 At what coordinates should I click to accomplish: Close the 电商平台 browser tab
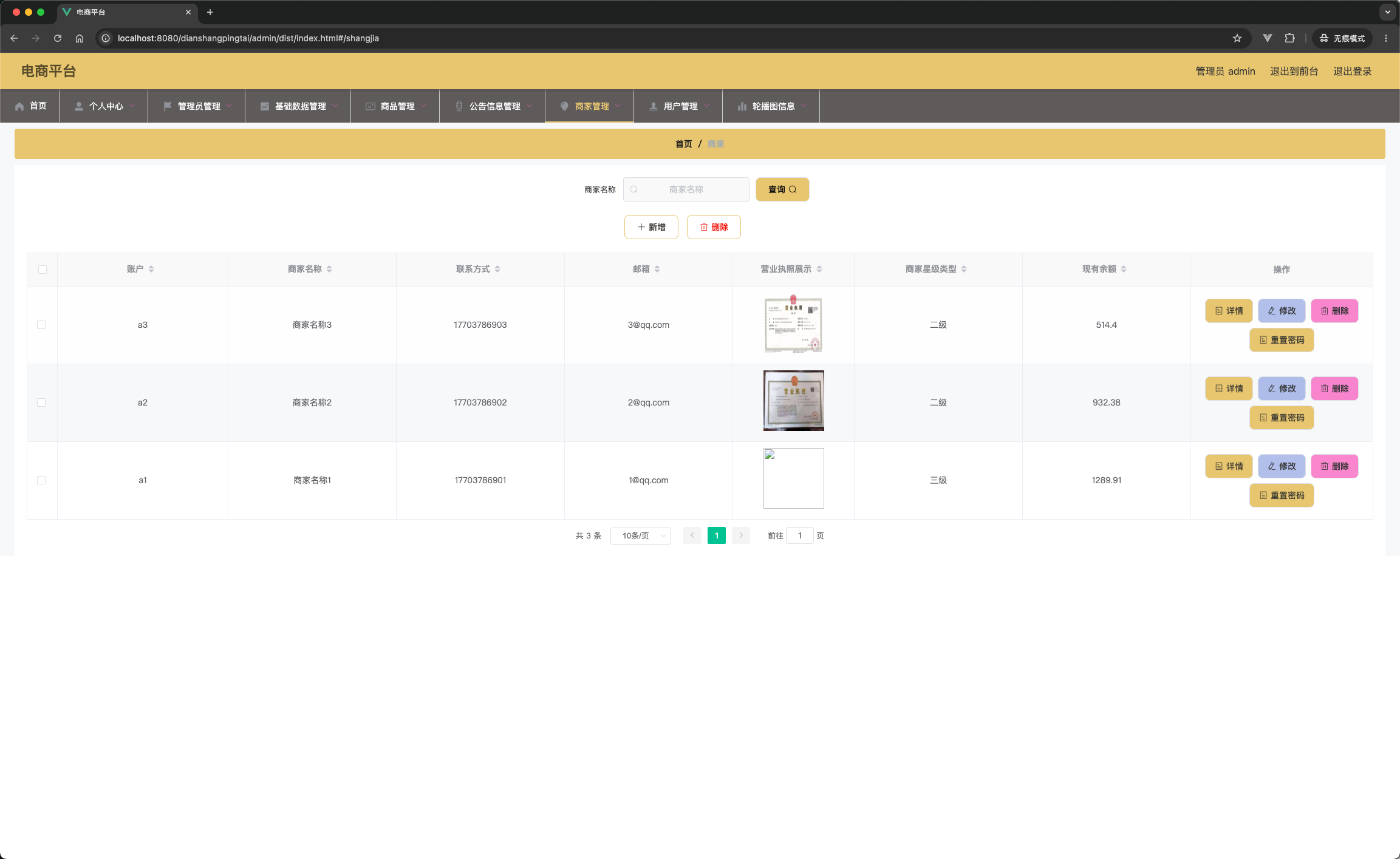[188, 12]
